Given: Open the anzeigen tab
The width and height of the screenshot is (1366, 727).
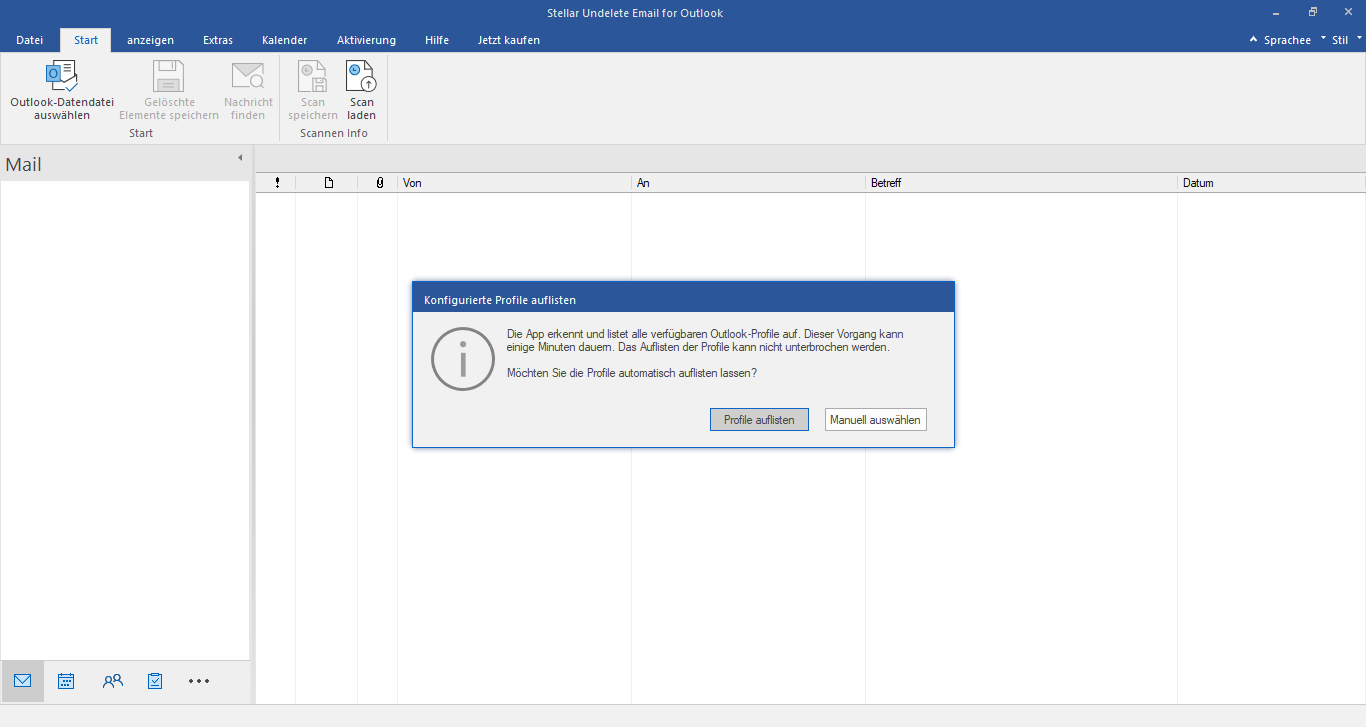Looking at the screenshot, I should [150, 40].
